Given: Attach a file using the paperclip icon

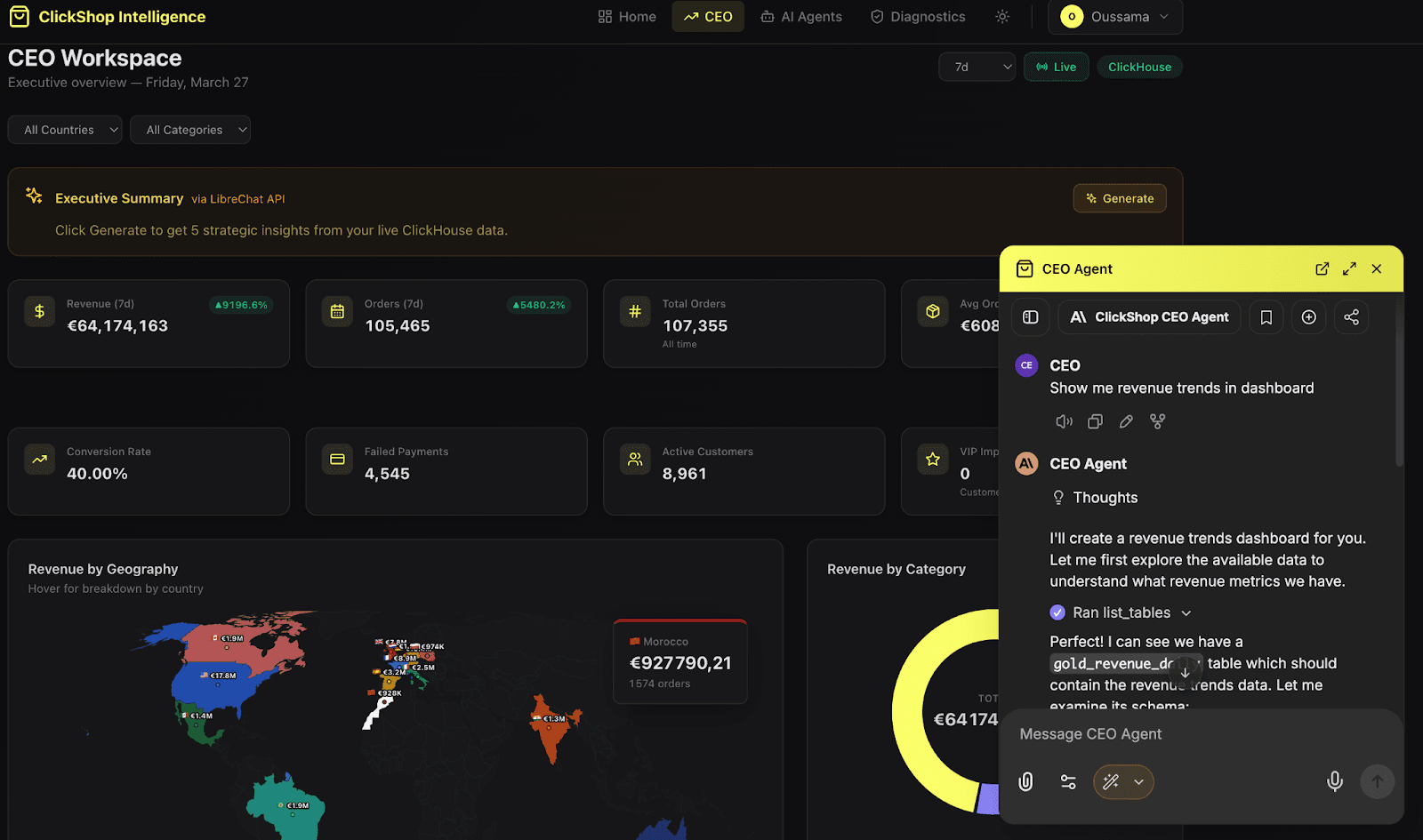Looking at the screenshot, I should pyautogui.click(x=1025, y=781).
